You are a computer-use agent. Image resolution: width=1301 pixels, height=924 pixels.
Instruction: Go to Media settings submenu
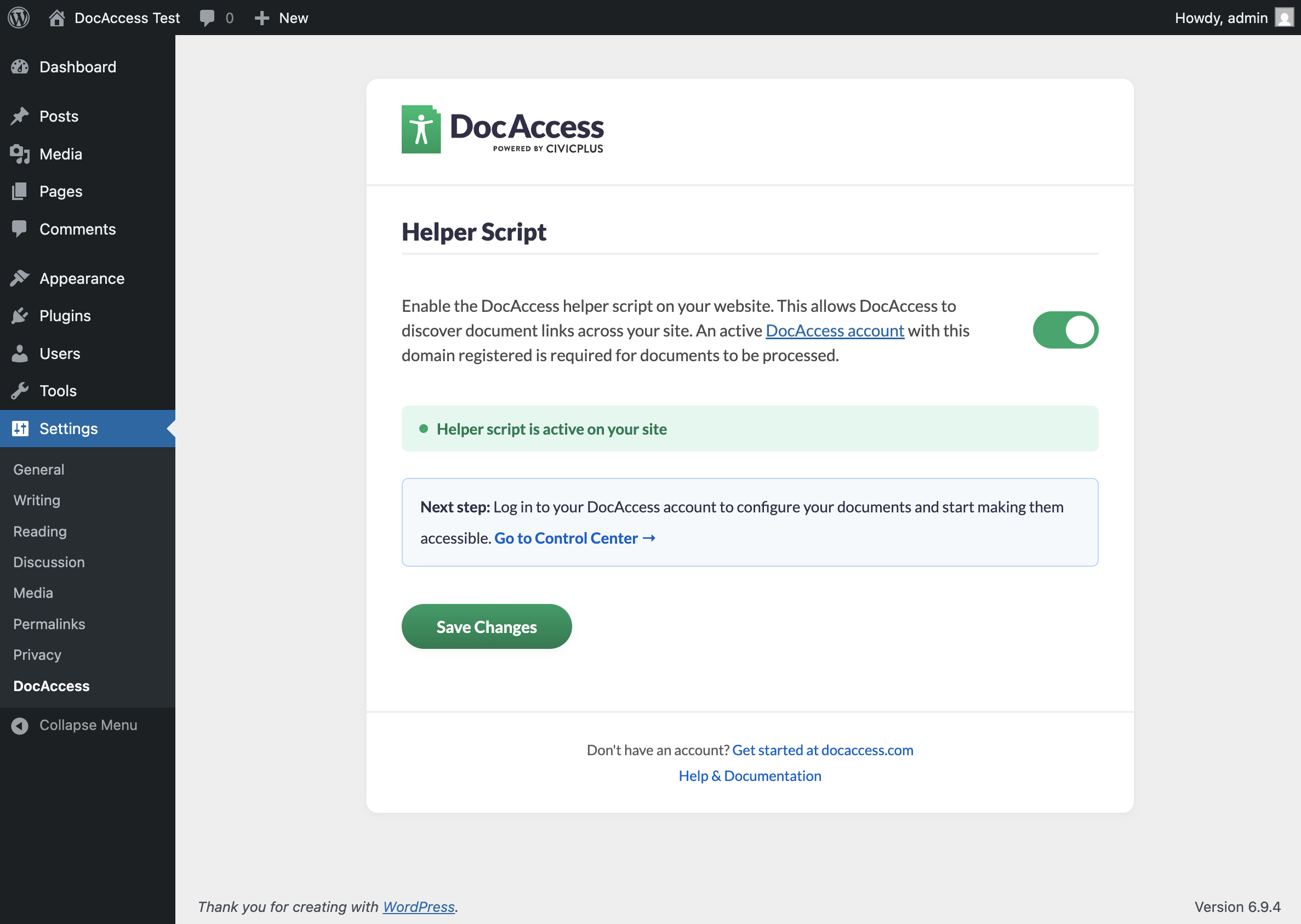[x=33, y=593]
